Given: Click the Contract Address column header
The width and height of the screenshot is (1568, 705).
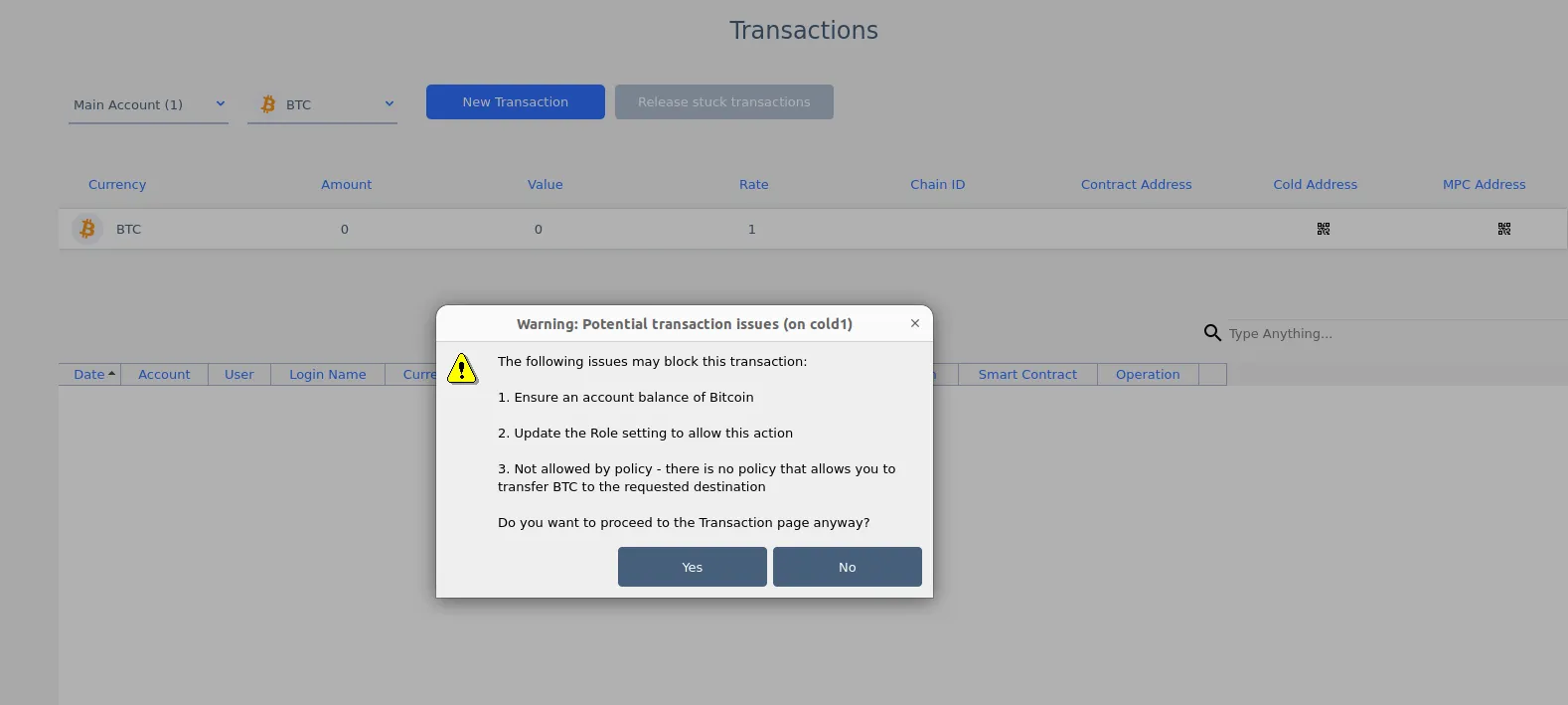Looking at the screenshot, I should click(1137, 184).
